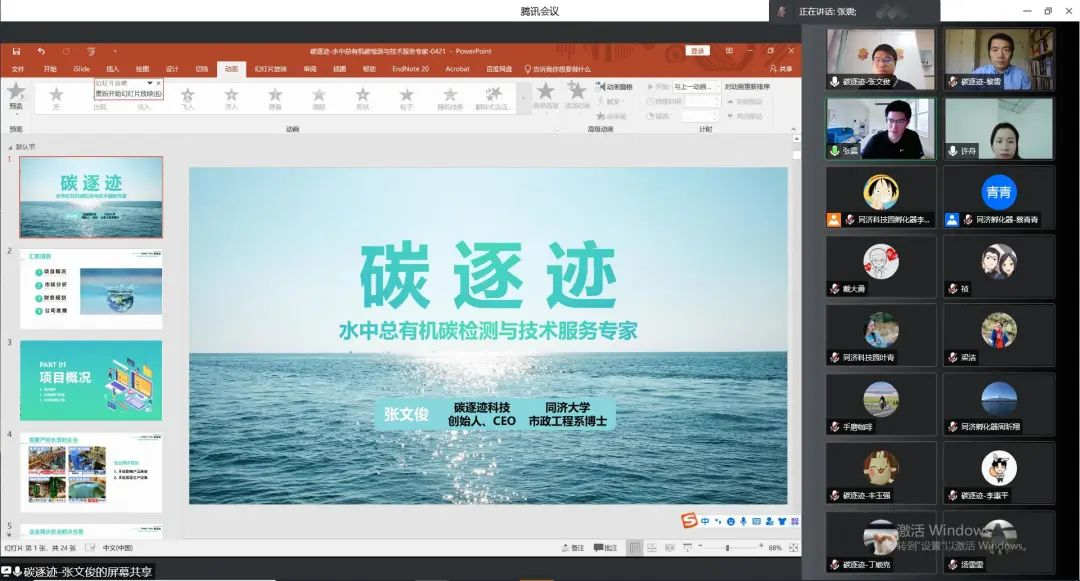The width and height of the screenshot is (1080, 581).
Task: Select the Float In animation effect
Action: click(231, 98)
